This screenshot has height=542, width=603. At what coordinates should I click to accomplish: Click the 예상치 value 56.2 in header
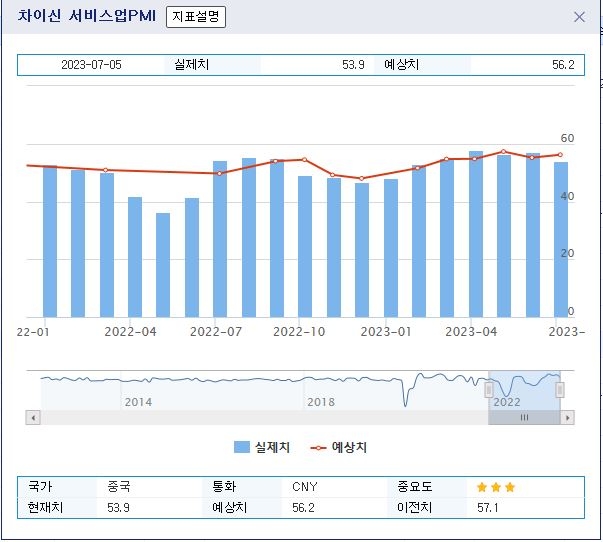(x=563, y=65)
